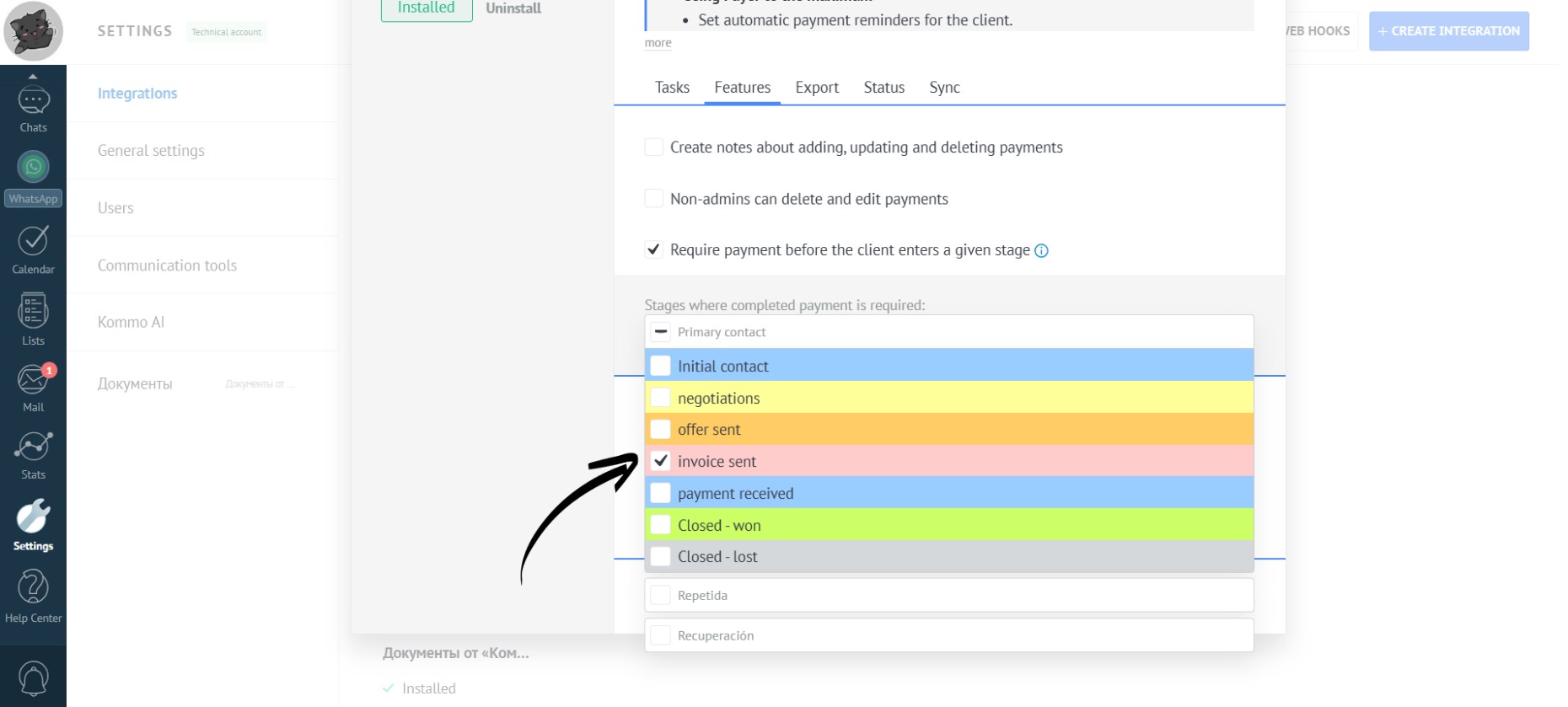This screenshot has width=1568, height=707.
Task: Uncheck the invoice sent stage
Action: click(x=661, y=461)
